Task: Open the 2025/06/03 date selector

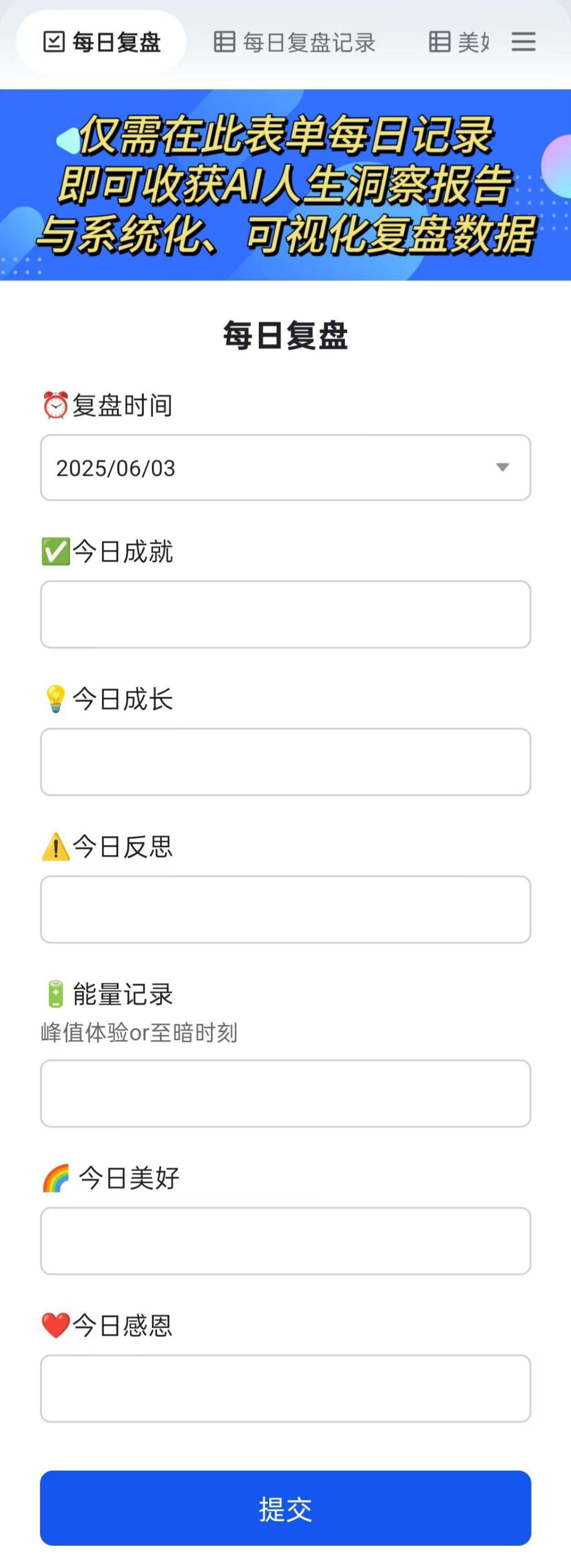Action: 286,467
